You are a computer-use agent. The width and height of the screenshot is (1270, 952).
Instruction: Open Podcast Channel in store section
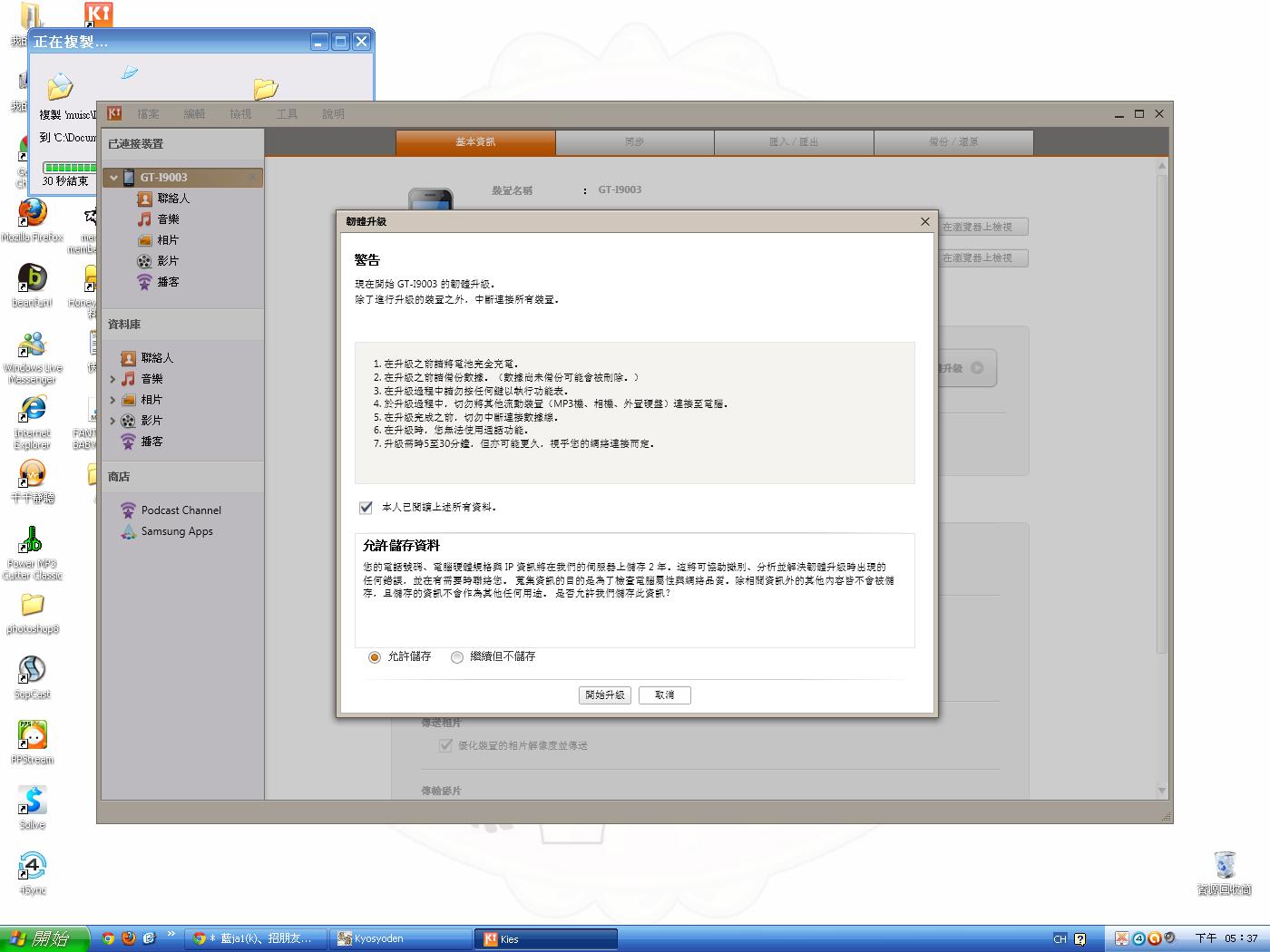click(x=171, y=510)
